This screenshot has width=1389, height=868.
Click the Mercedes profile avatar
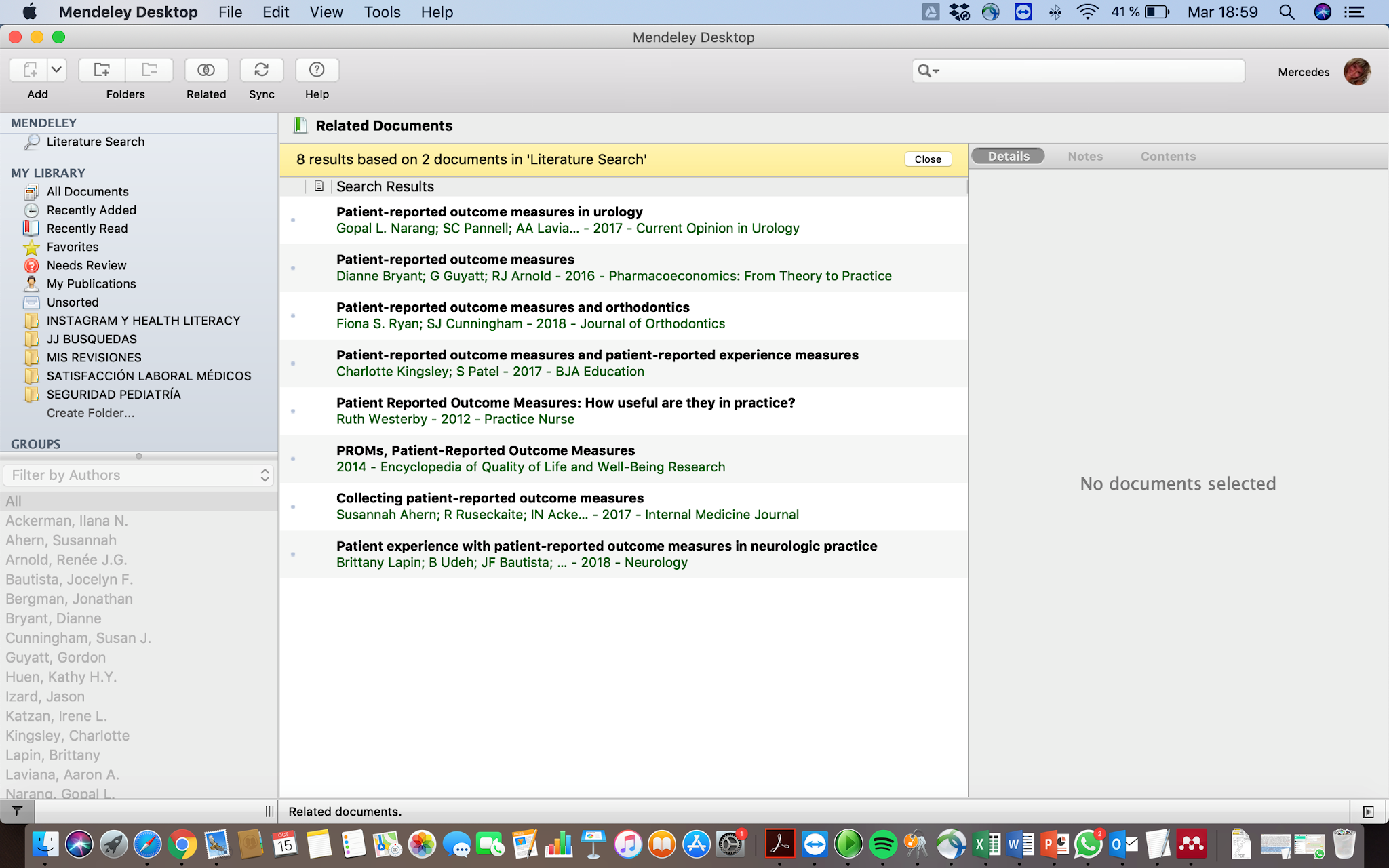click(1356, 72)
